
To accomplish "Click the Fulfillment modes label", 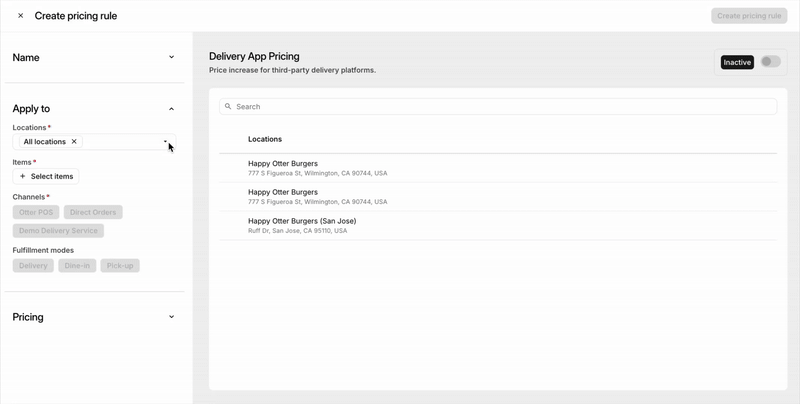I will (x=43, y=250).
